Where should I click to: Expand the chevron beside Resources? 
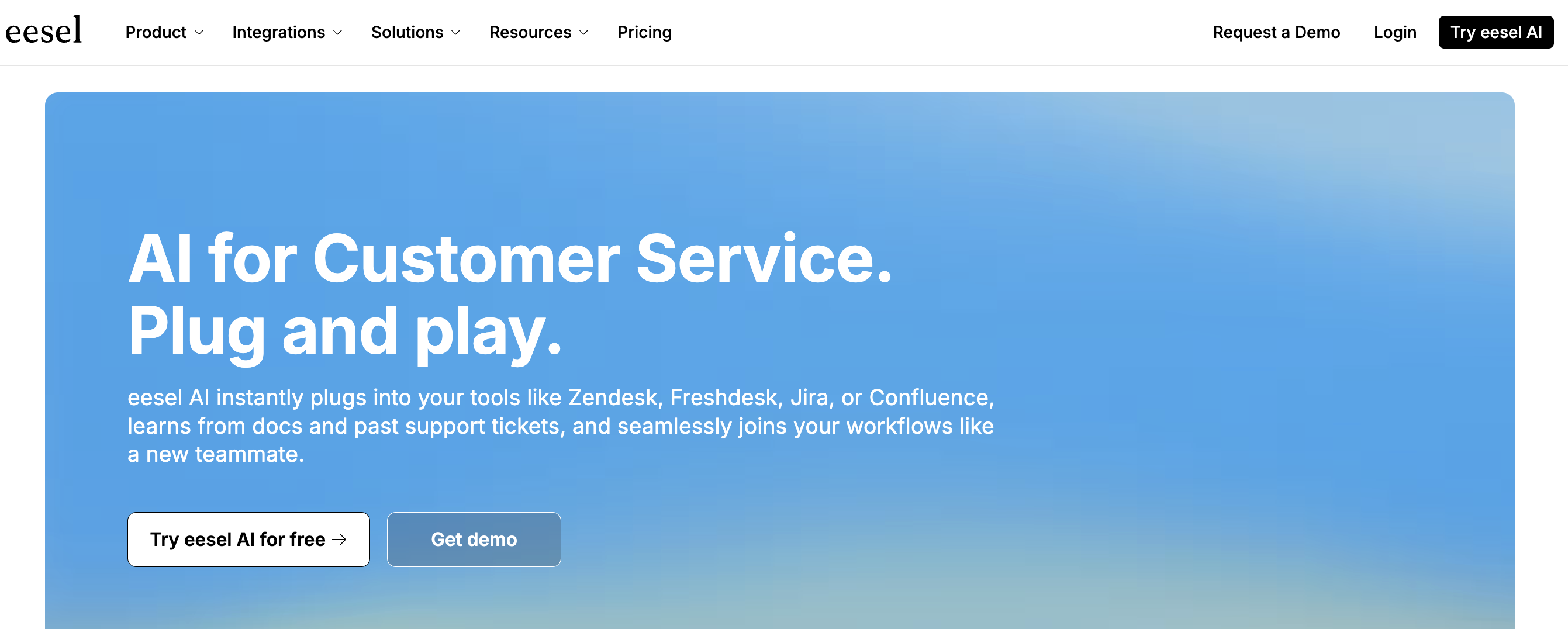pos(583,33)
